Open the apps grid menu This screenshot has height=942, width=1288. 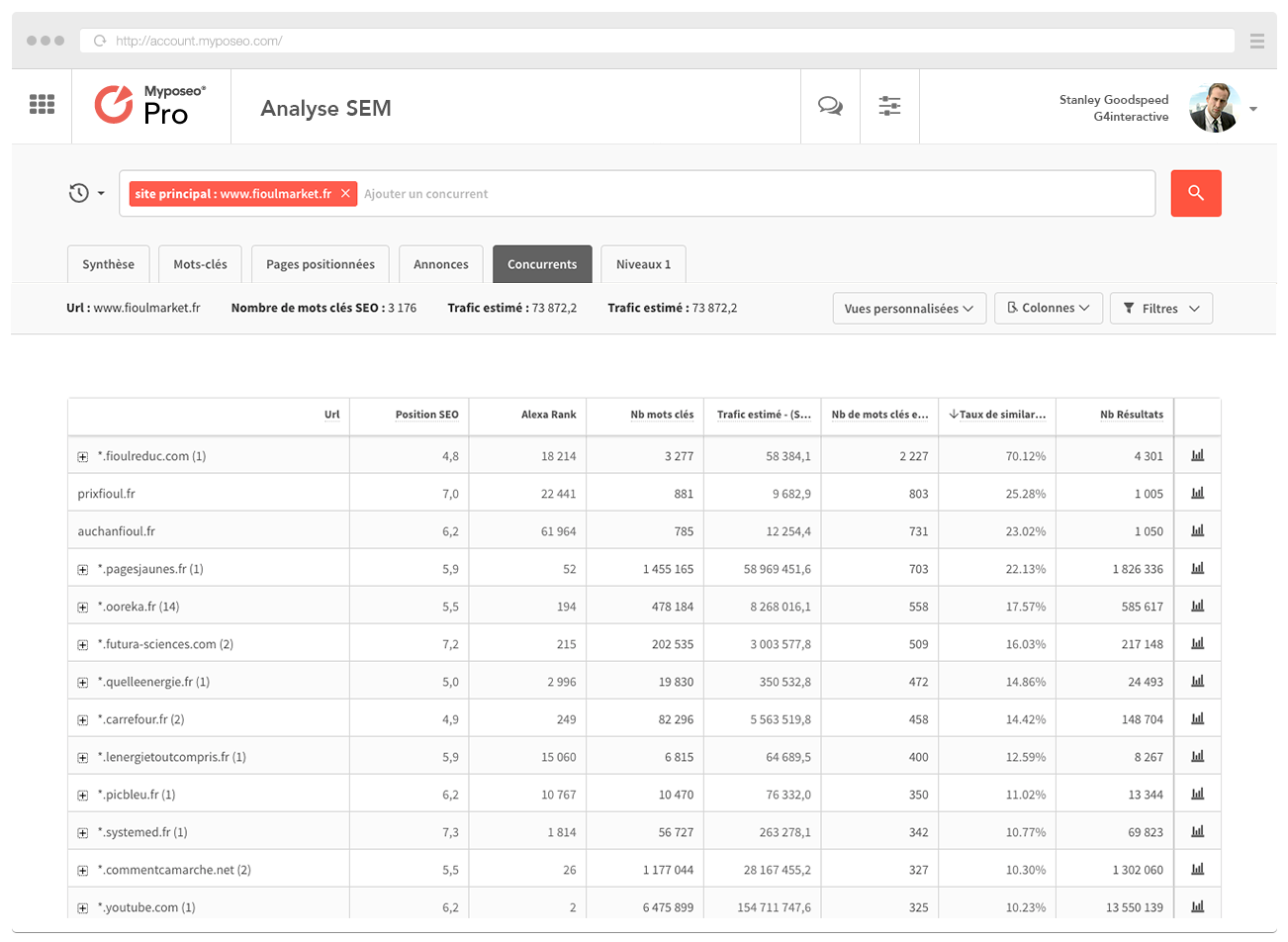tap(42, 104)
